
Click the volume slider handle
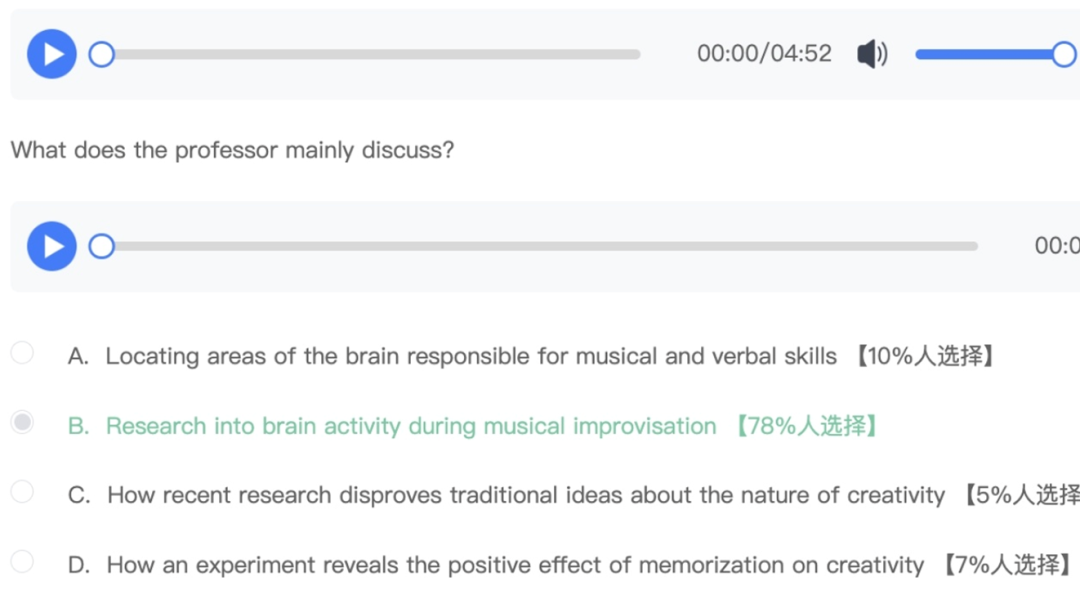coord(1064,54)
